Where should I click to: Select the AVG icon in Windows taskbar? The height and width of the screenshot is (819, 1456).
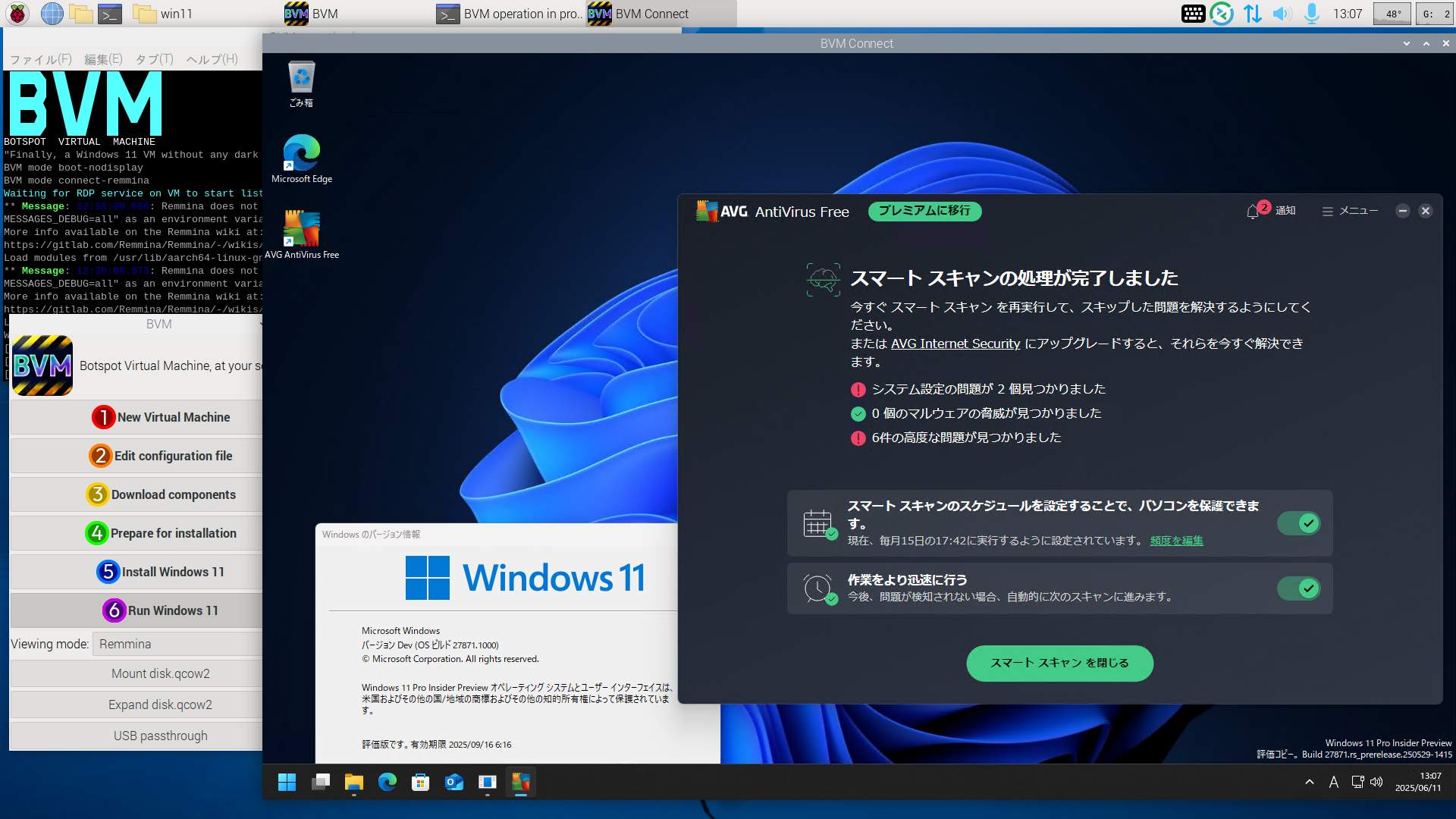click(x=521, y=782)
